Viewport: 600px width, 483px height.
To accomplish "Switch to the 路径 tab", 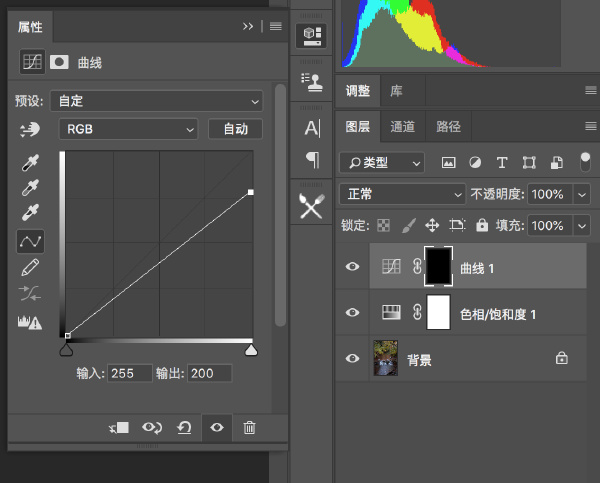I will tap(449, 127).
